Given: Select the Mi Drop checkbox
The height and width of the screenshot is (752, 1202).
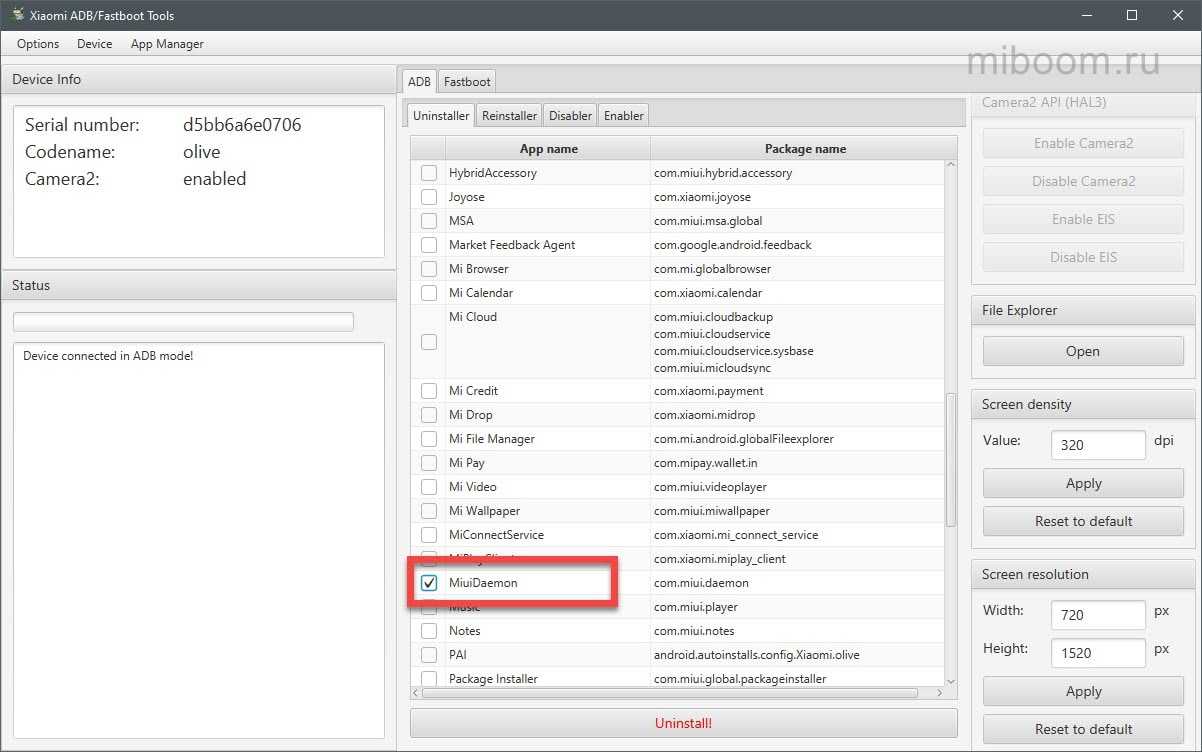Looking at the screenshot, I should point(429,415).
